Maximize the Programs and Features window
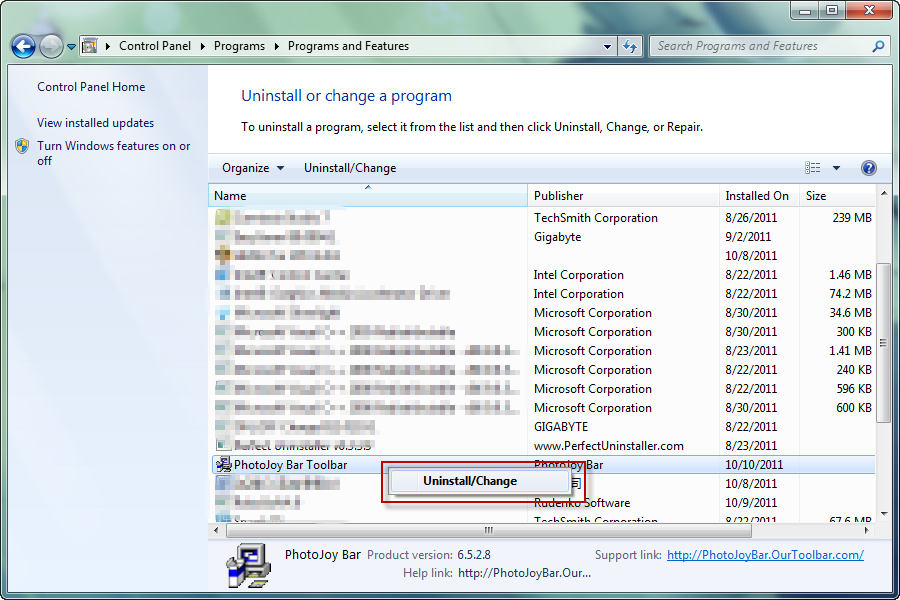 pos(832,10)
